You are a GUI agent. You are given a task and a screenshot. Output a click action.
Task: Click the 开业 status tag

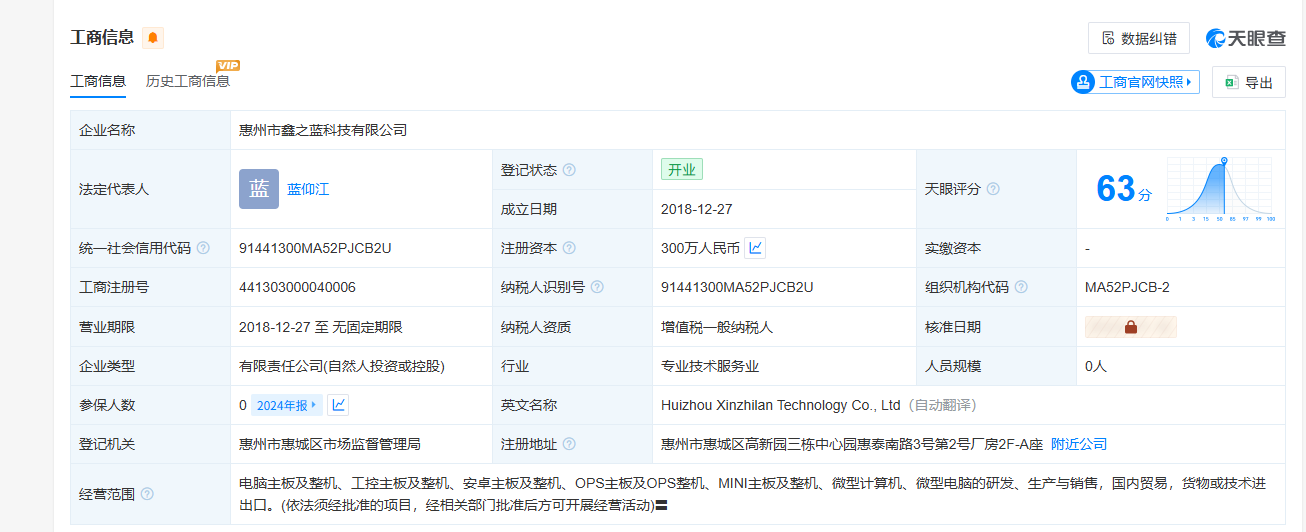click(682, 170)
